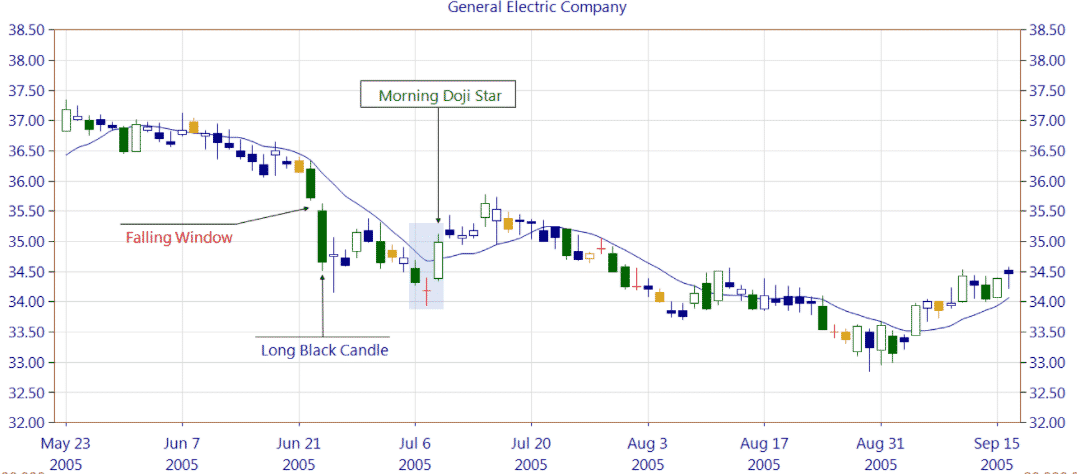Click 38.00 on the right price axis

(1047, 60)
